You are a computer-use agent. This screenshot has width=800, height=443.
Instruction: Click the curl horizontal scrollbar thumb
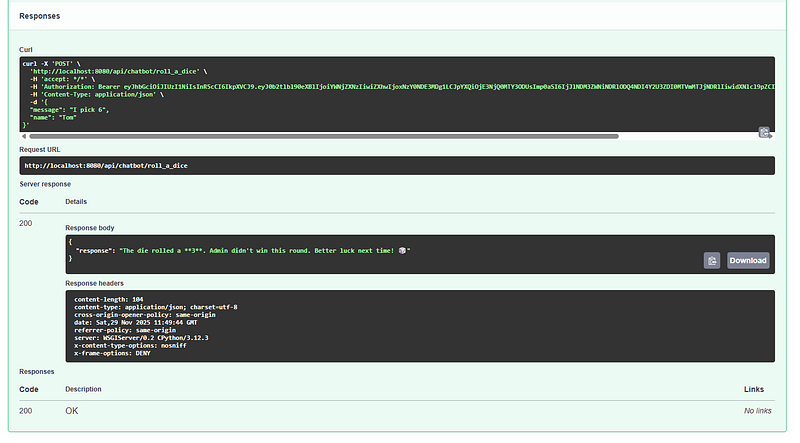click(x=324, y=136)
